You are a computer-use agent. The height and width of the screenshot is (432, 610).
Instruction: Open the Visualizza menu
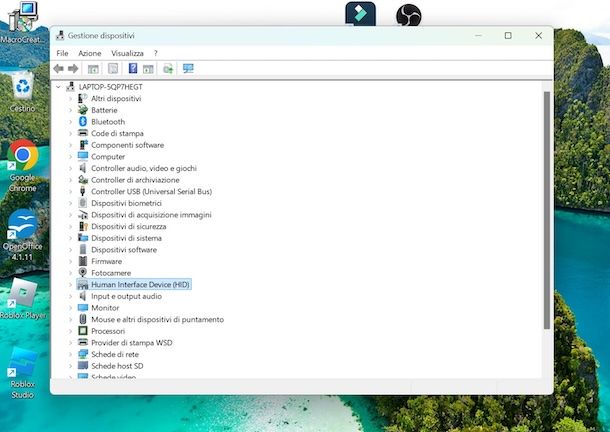pyautogui.click(x=127, y=53)
